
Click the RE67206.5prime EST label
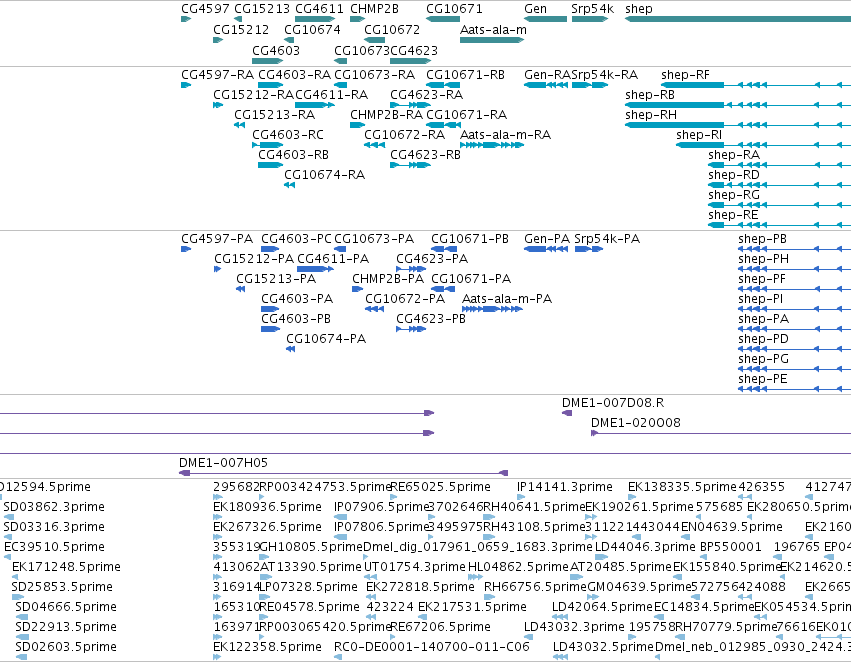(x=440, y=627)
